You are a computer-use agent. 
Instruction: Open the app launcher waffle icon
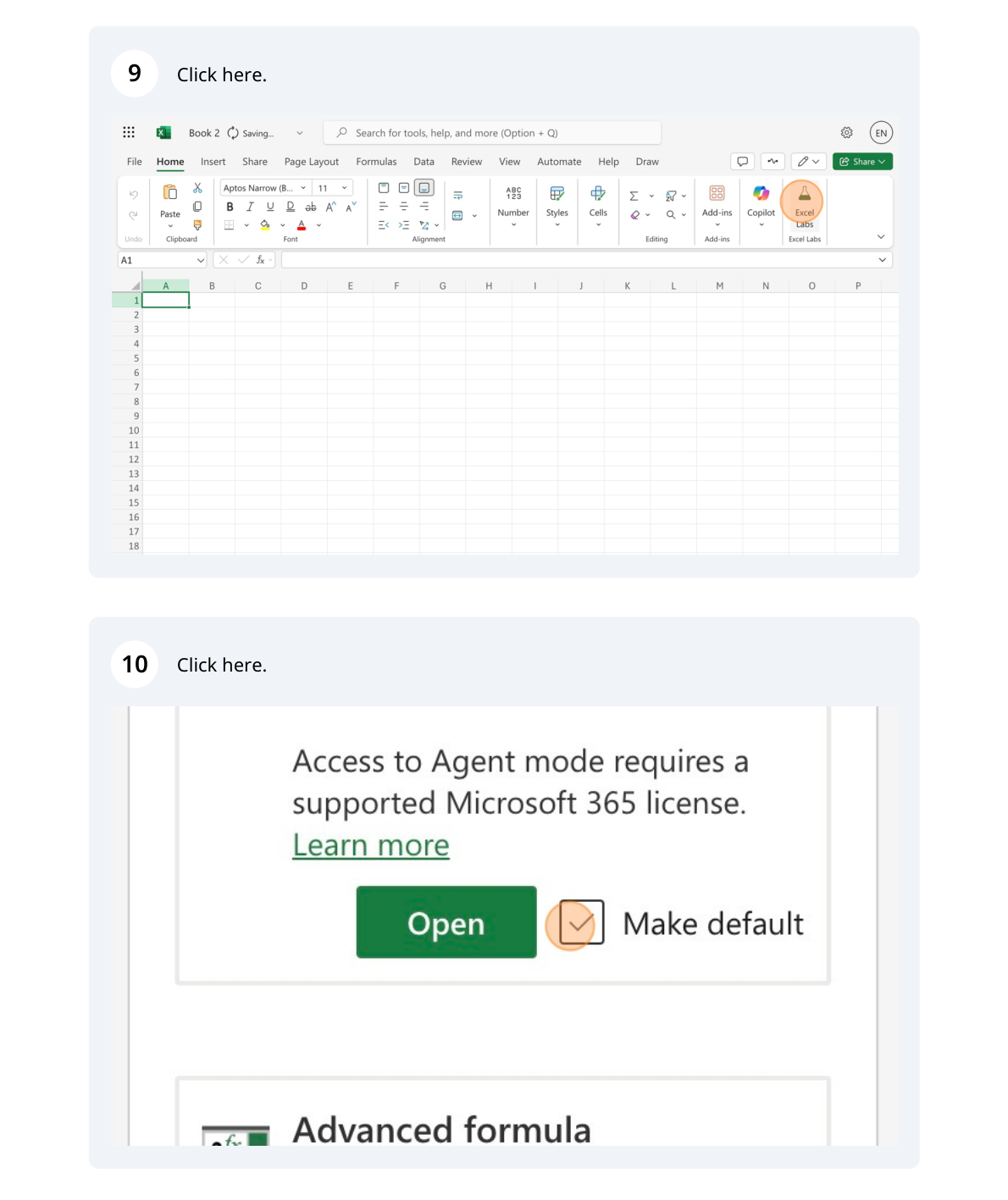click(x=129, y=132)
